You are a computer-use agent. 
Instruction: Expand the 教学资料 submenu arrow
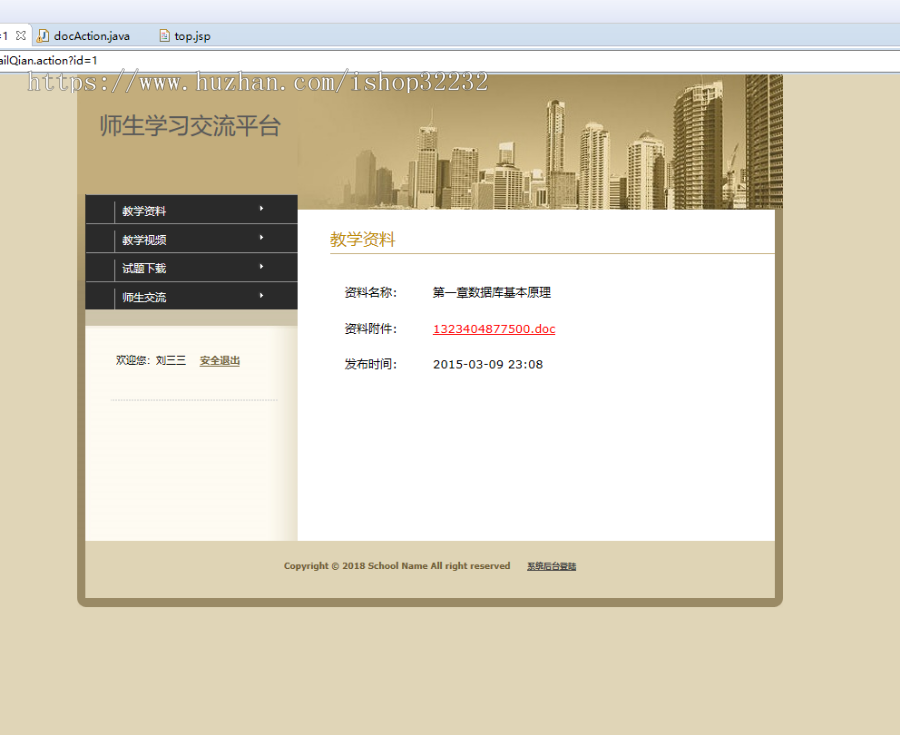(260, 210)
